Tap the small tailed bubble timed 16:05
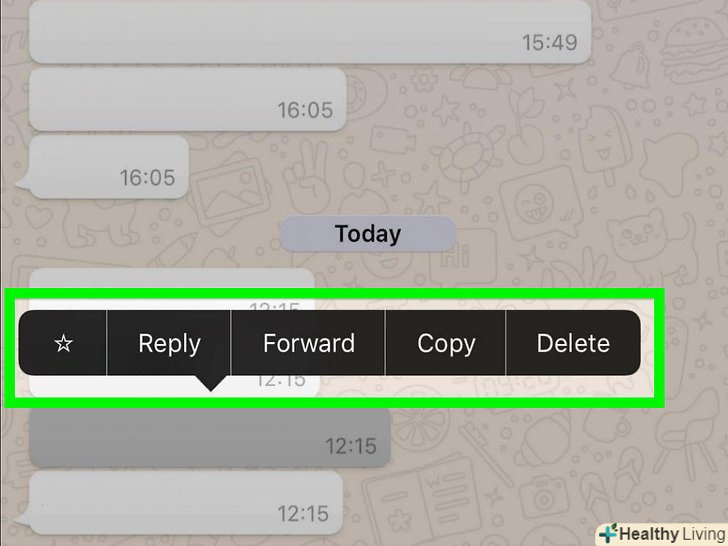The width and height of the screenshot is (728, 546). [103, 166]
